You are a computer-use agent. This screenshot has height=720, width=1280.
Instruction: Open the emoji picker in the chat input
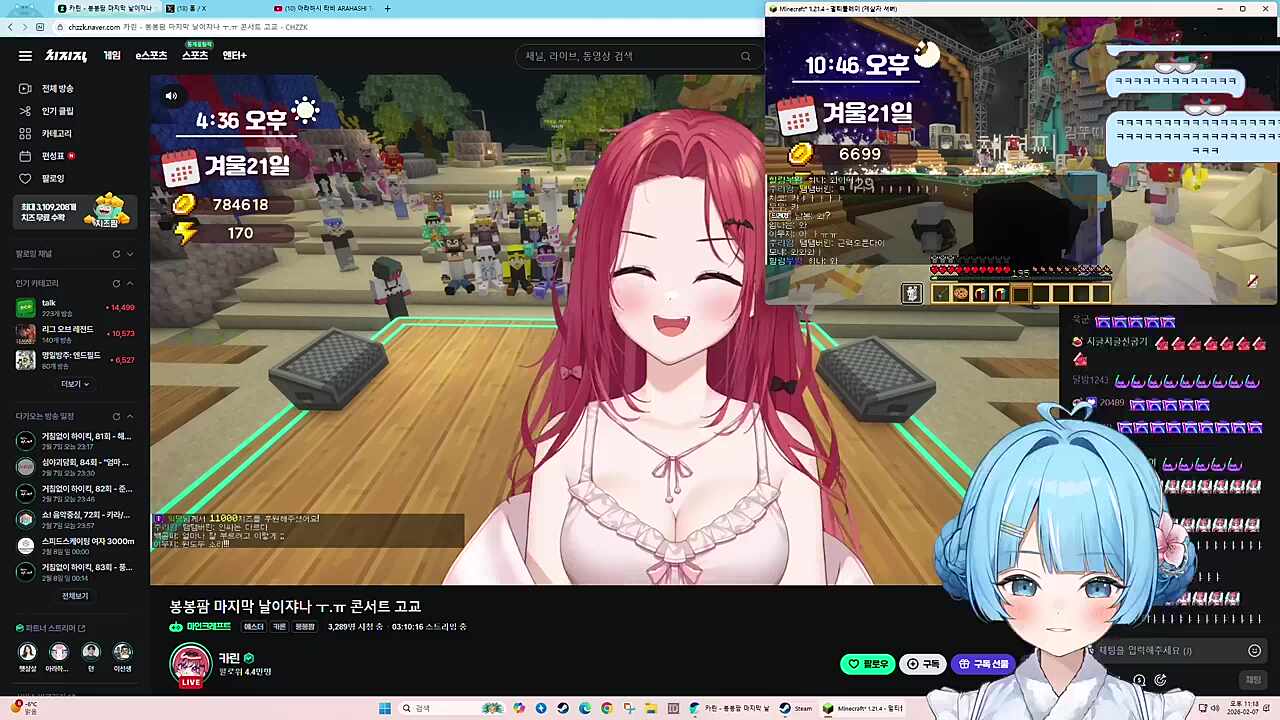(x=1254, y=651)
